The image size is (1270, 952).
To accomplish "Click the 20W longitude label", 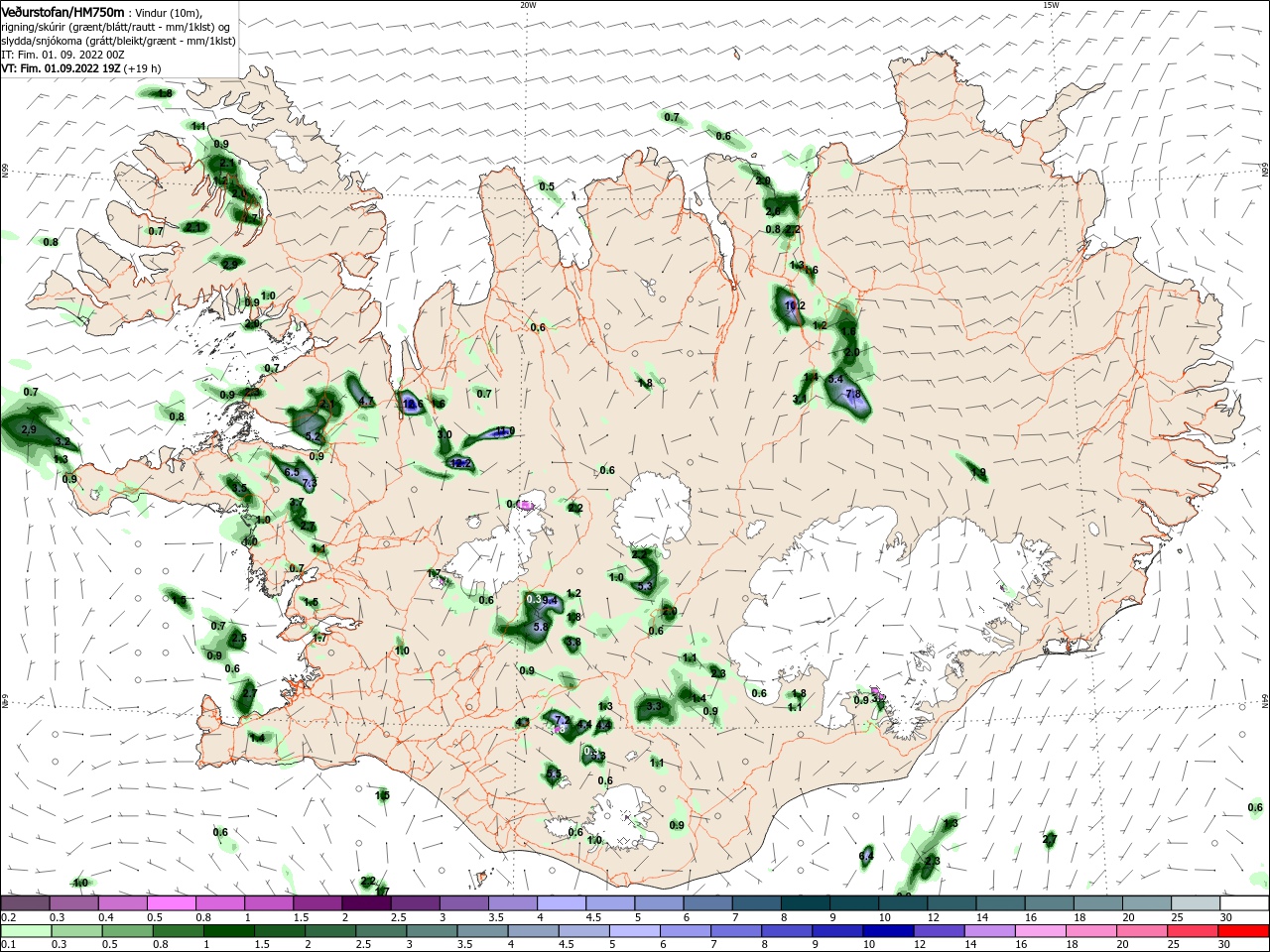I will click(528, 4).
